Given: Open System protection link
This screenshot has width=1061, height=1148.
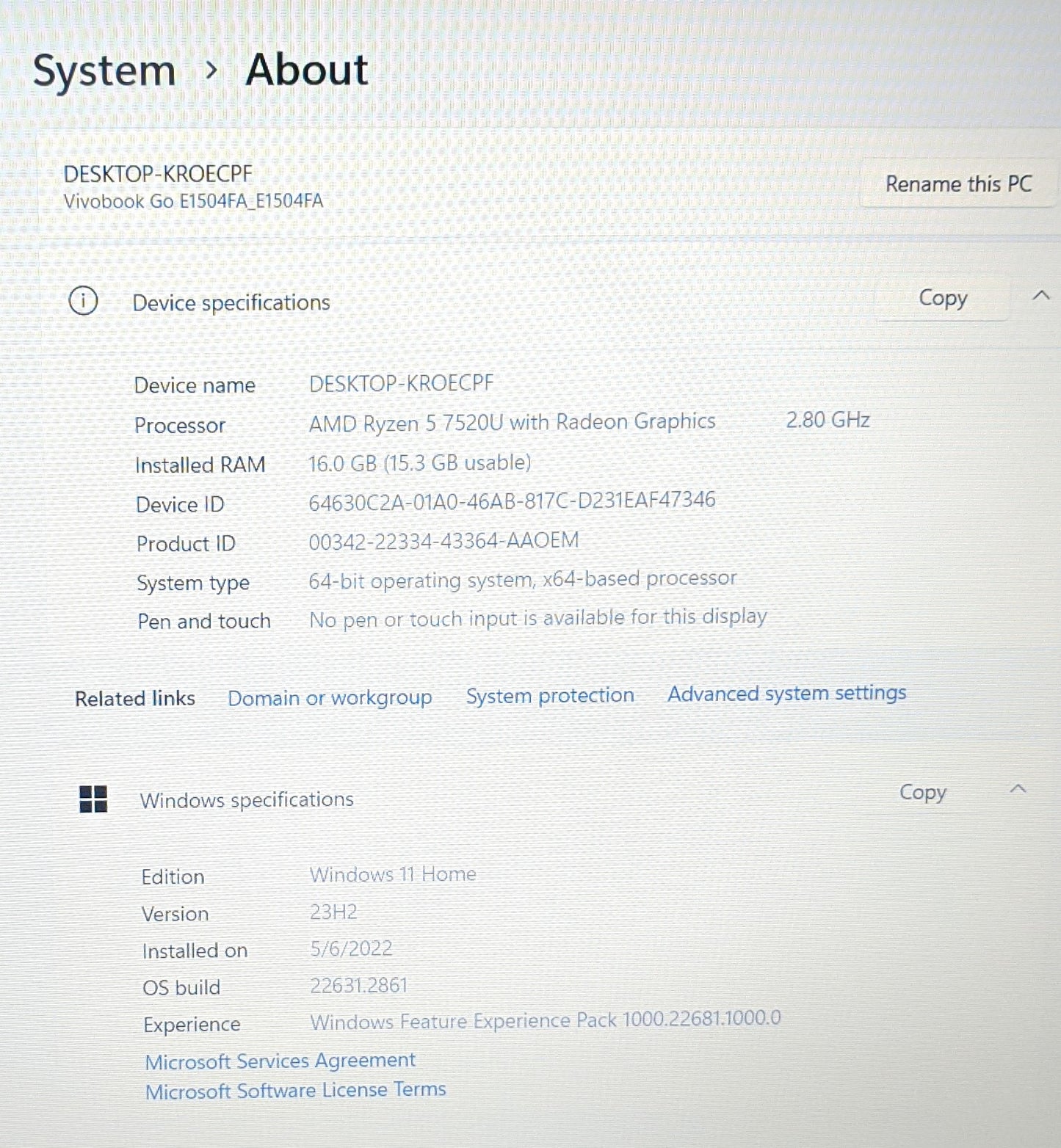Looking at the screenshot, I should [x=550, y=695].
